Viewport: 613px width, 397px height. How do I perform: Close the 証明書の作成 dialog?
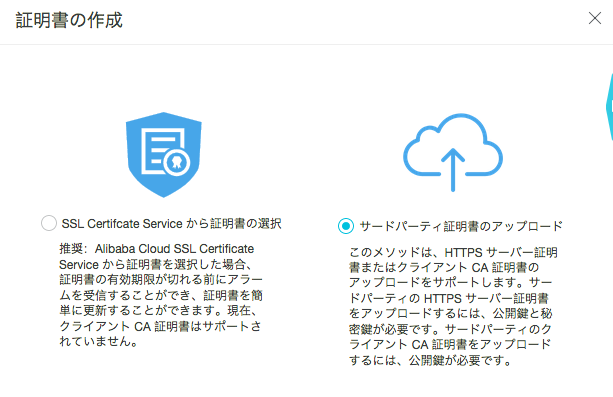coord(595,18)
